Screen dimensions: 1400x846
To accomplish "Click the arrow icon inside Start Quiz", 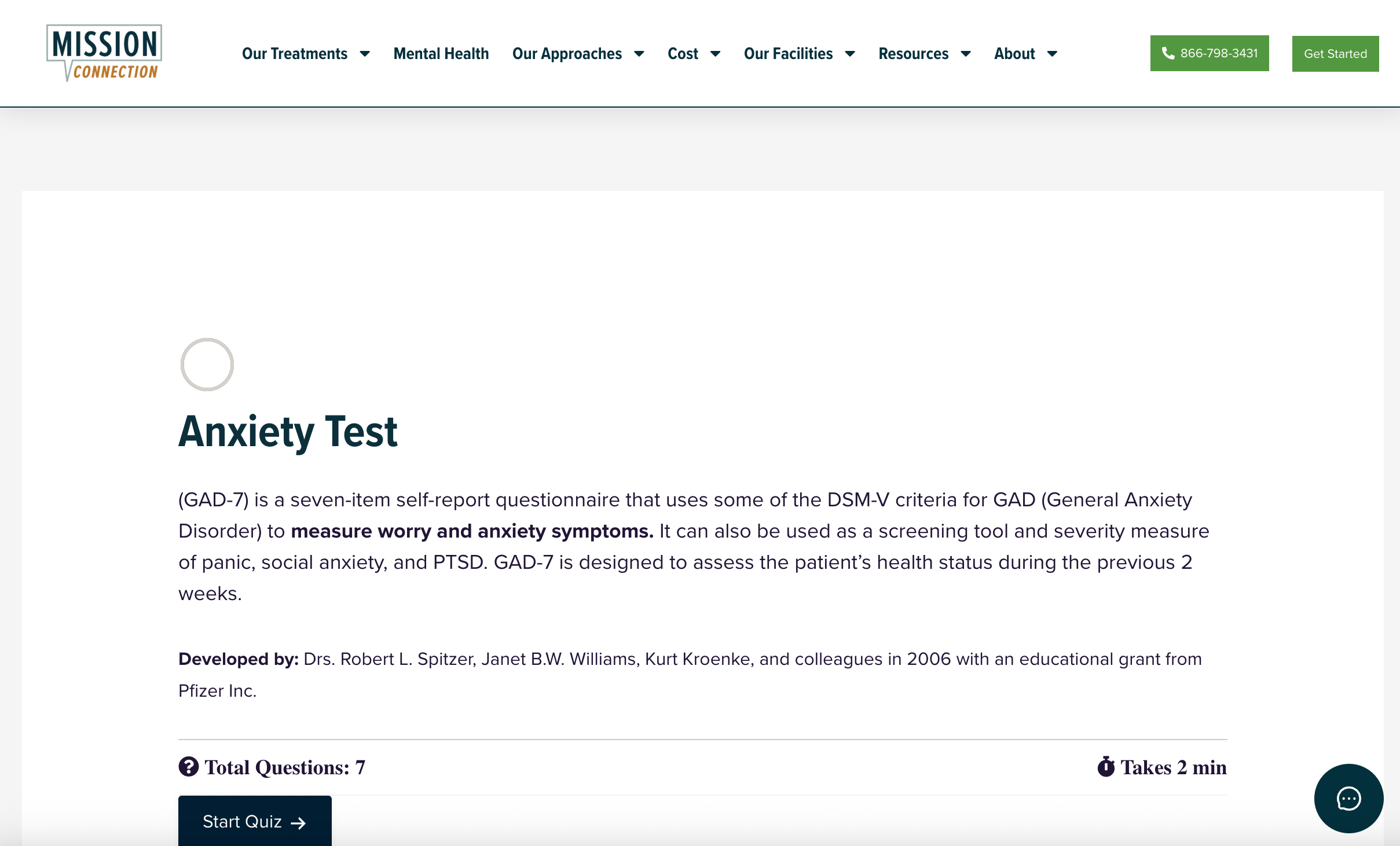I will (300, 821).
